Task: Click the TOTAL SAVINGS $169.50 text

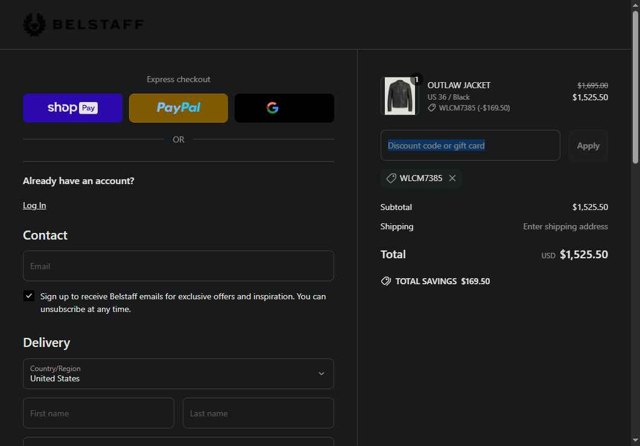Action: tap(442, 281)
